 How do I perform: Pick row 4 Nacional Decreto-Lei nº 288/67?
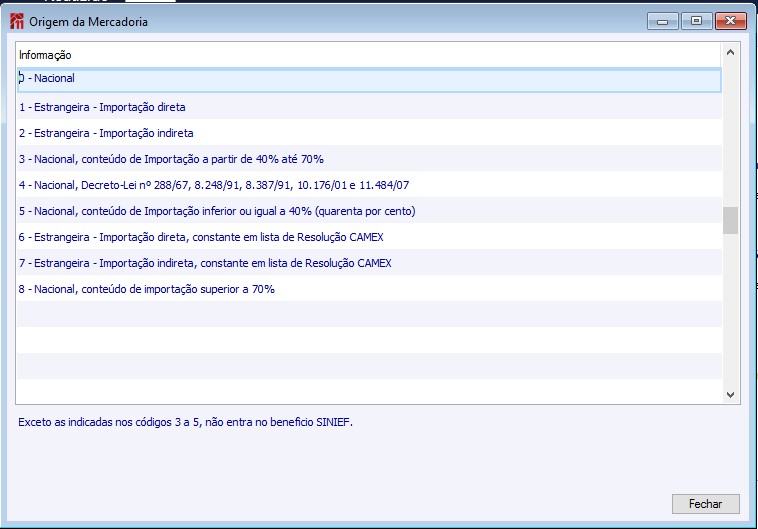click(369, 185)
